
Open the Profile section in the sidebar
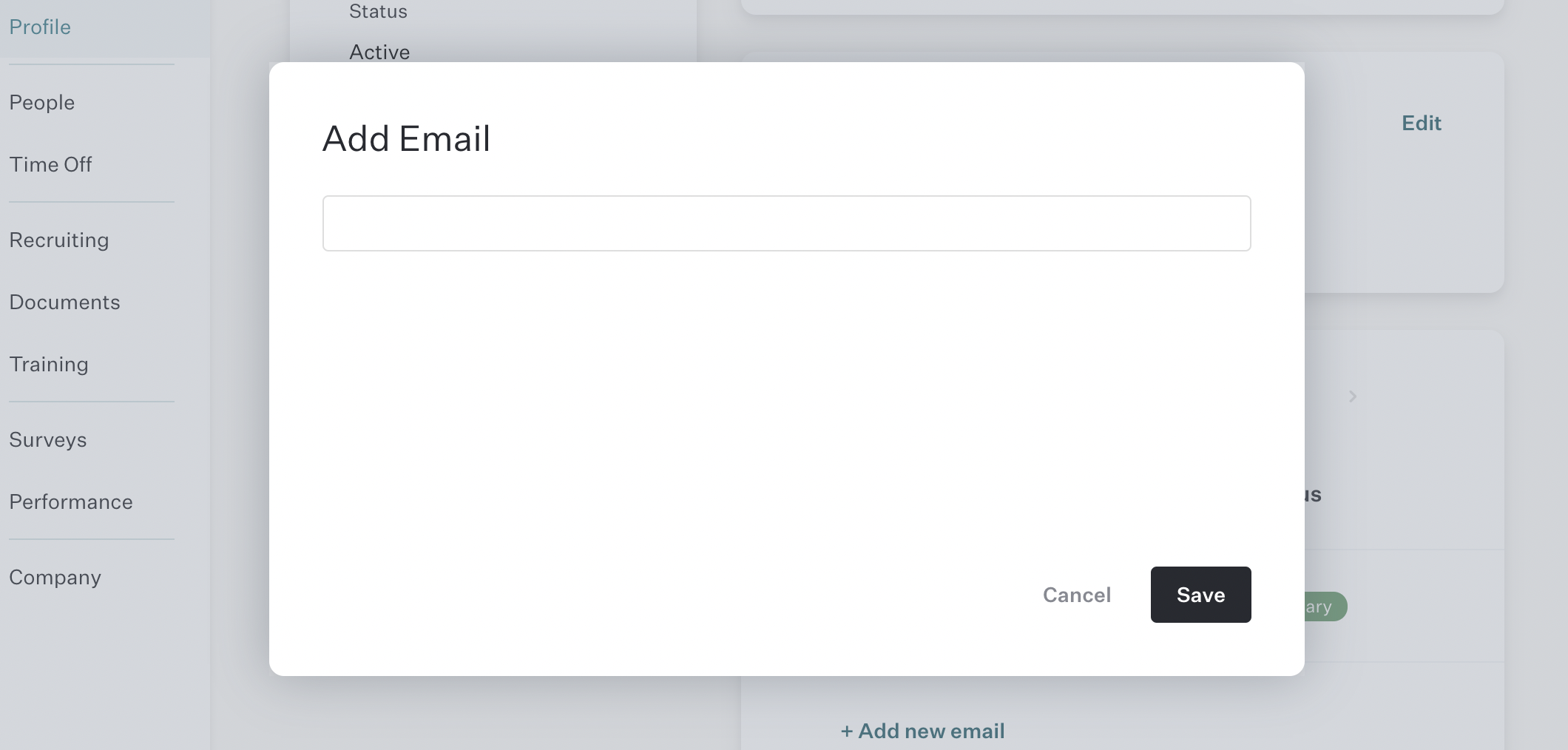(x=40, y=27)
